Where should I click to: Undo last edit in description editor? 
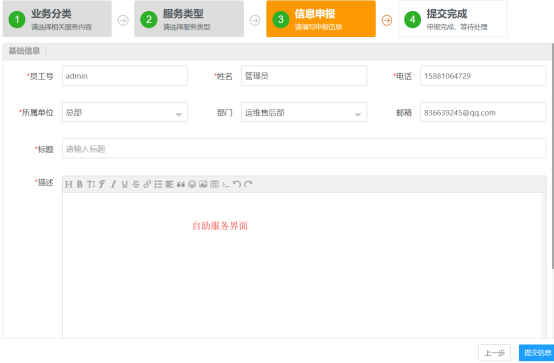pyautogui.click(x=237, y=184)
